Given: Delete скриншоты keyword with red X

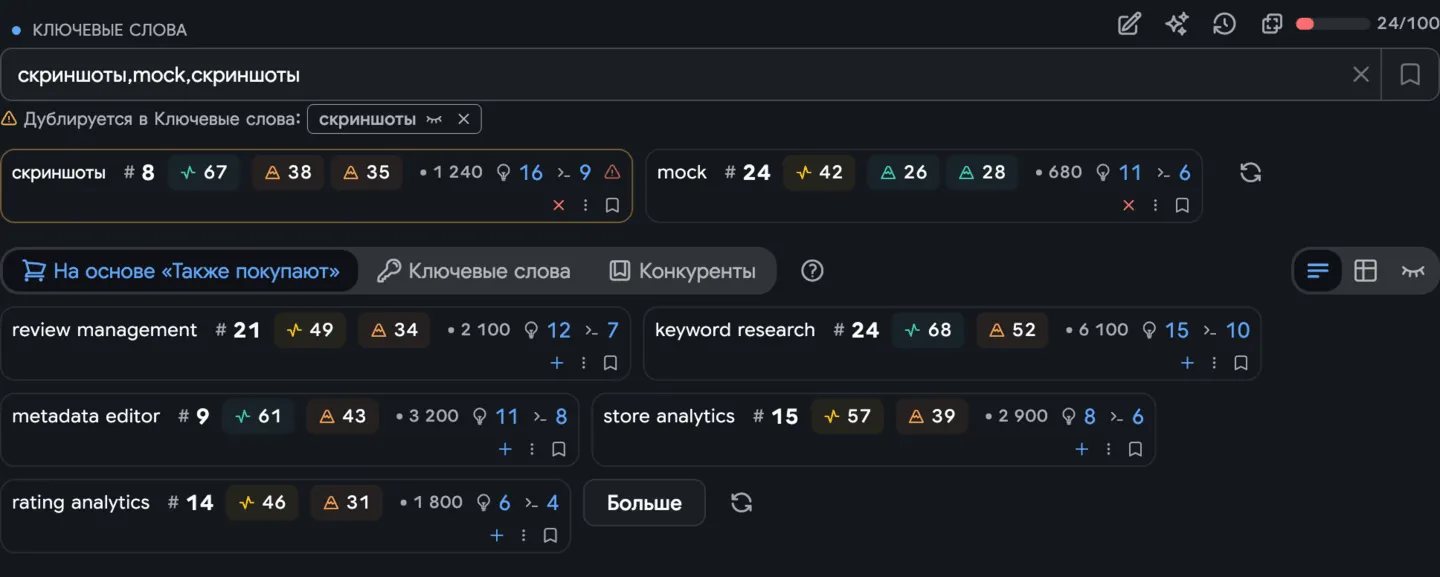Looking at the screenshot, I should click(x=559, y=205).
